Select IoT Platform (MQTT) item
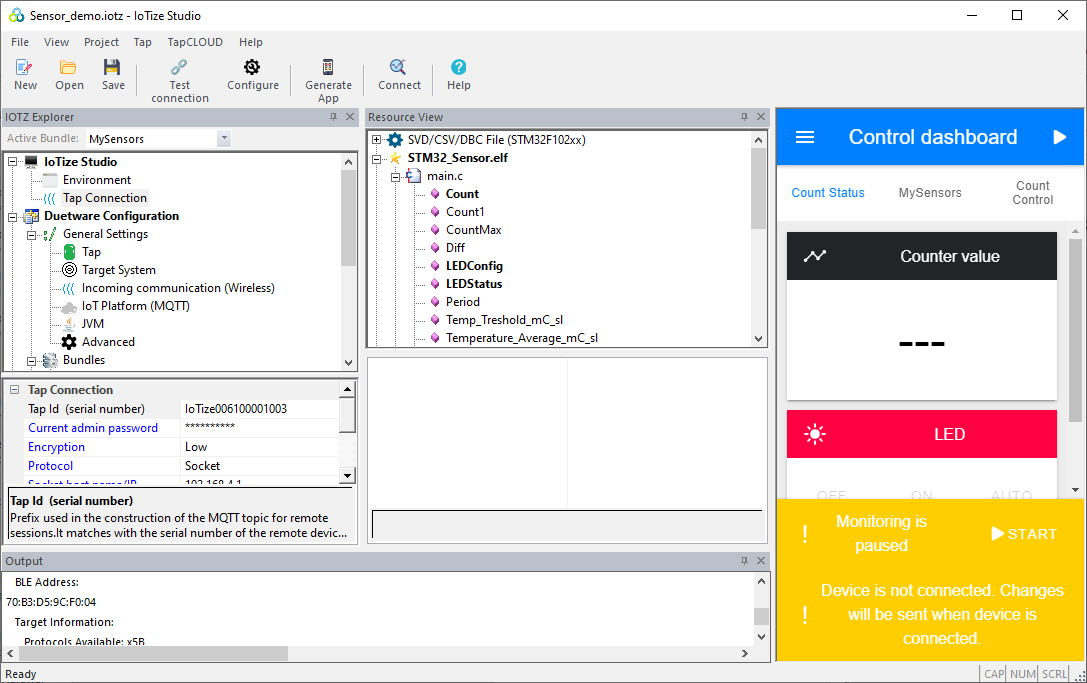This screenshot has width=1087, height=683. coord(135,306)
